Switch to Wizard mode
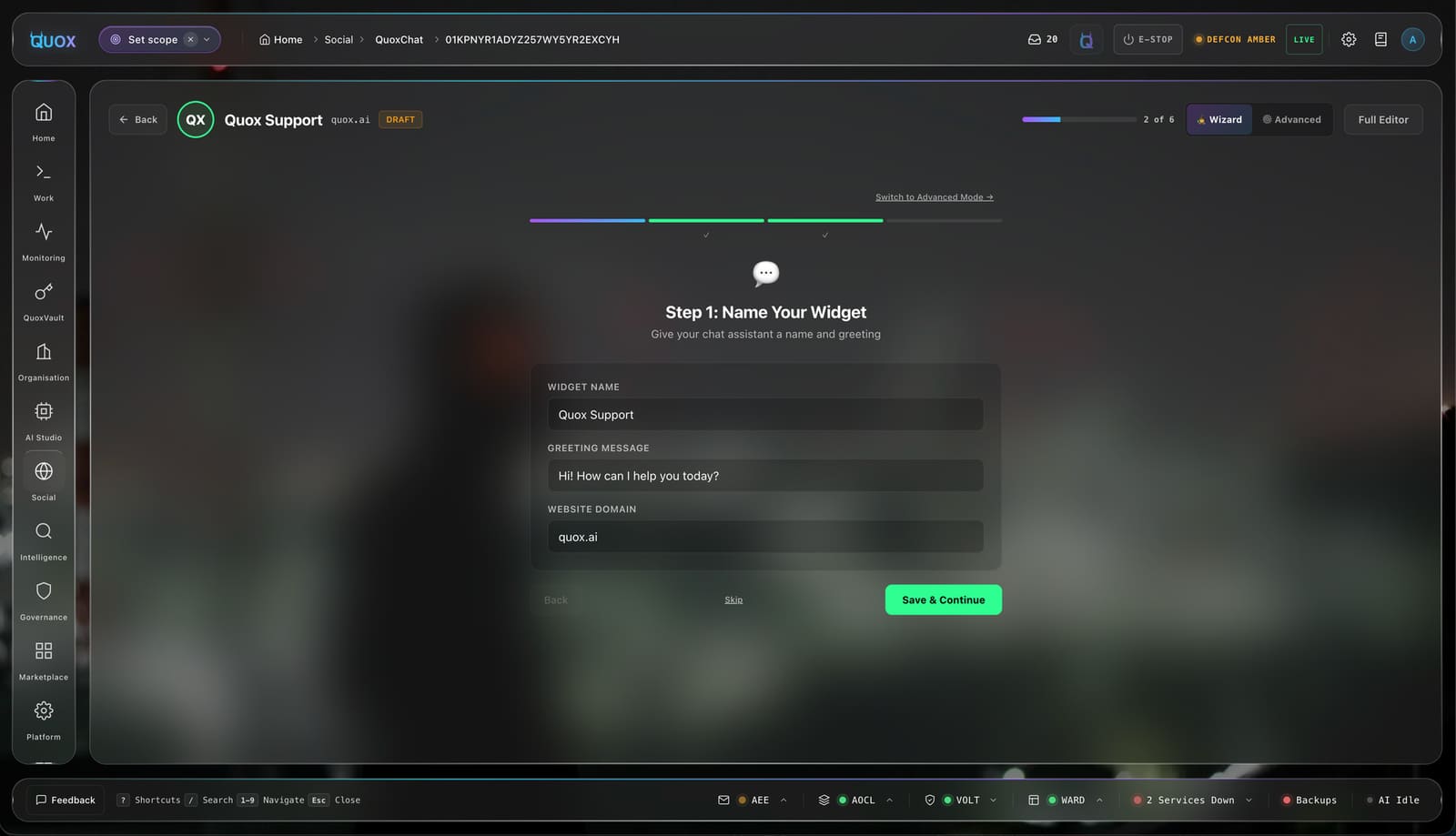This screenshot has width=1456, height=836. click(1219, 119)
